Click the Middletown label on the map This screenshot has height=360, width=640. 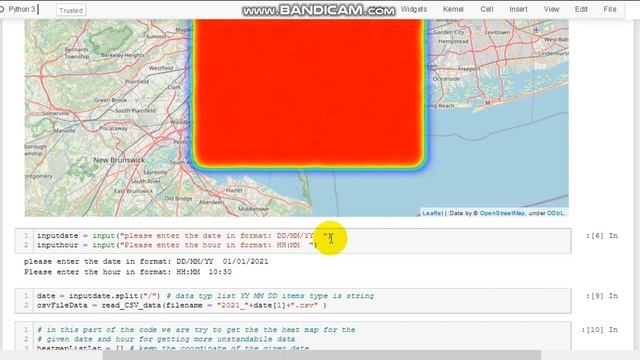(x=253, y=209)
